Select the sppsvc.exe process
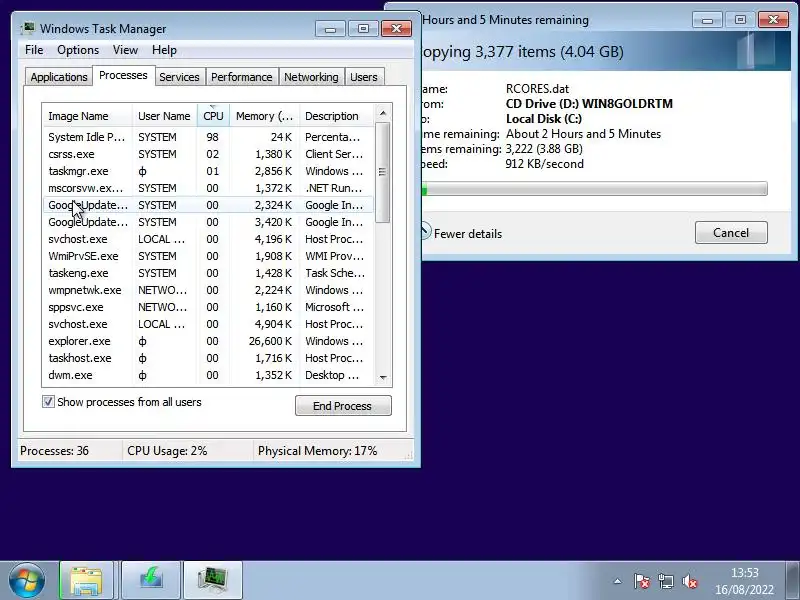The width and height of the screenshot is (800, 600). pos(208,307)
